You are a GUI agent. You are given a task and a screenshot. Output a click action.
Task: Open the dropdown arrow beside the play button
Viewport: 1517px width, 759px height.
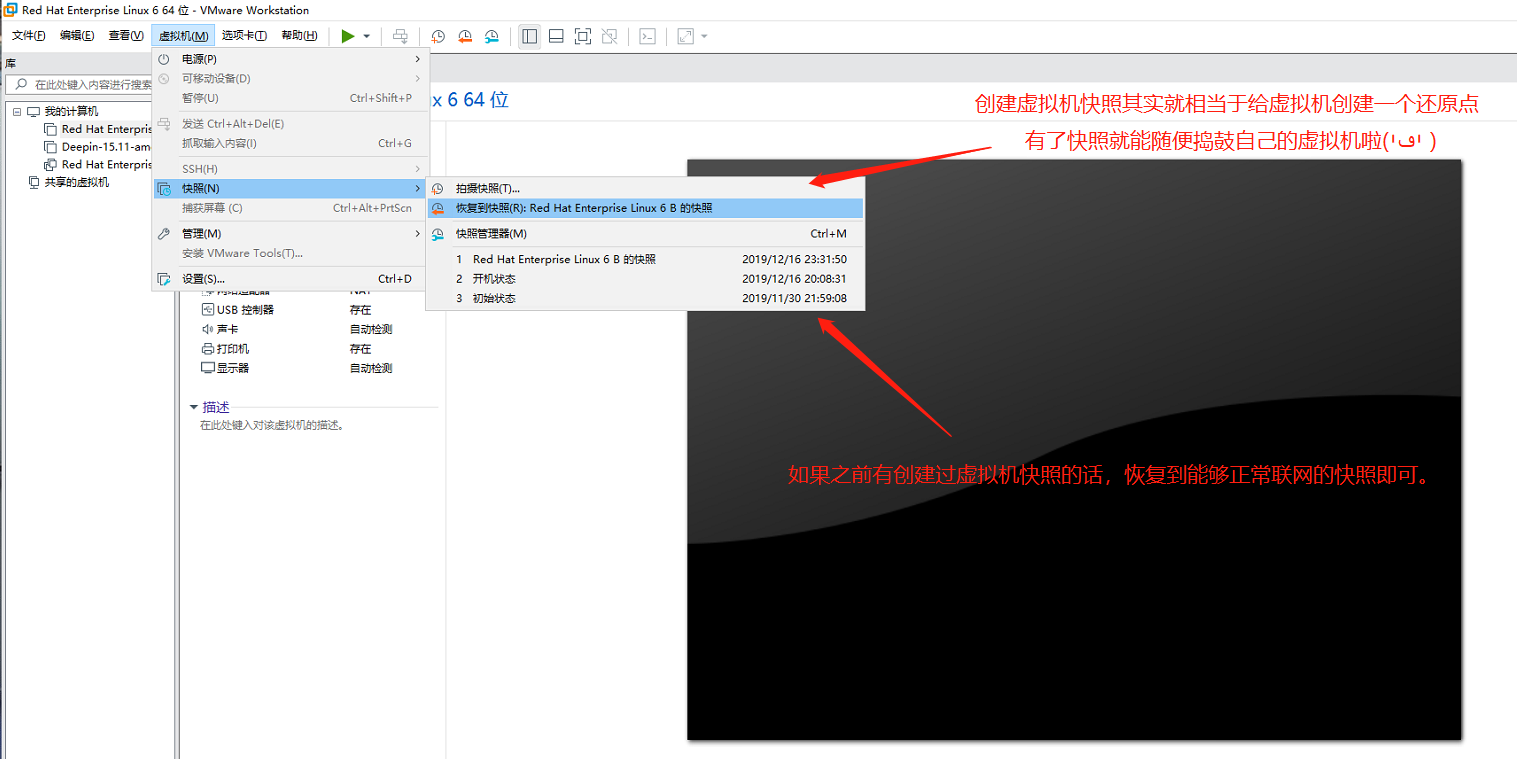pos(366,36)
